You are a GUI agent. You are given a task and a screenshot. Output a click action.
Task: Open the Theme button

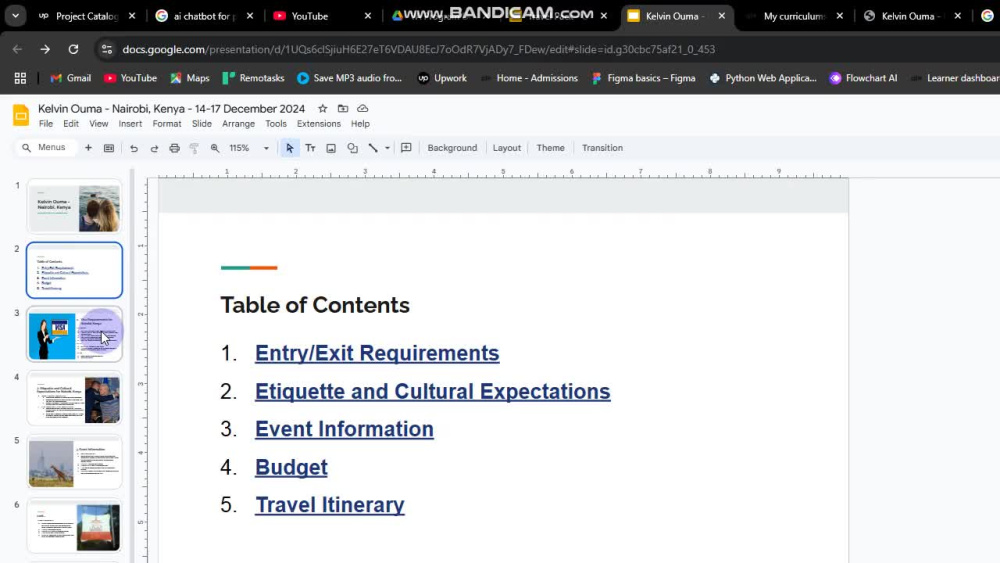550,148
